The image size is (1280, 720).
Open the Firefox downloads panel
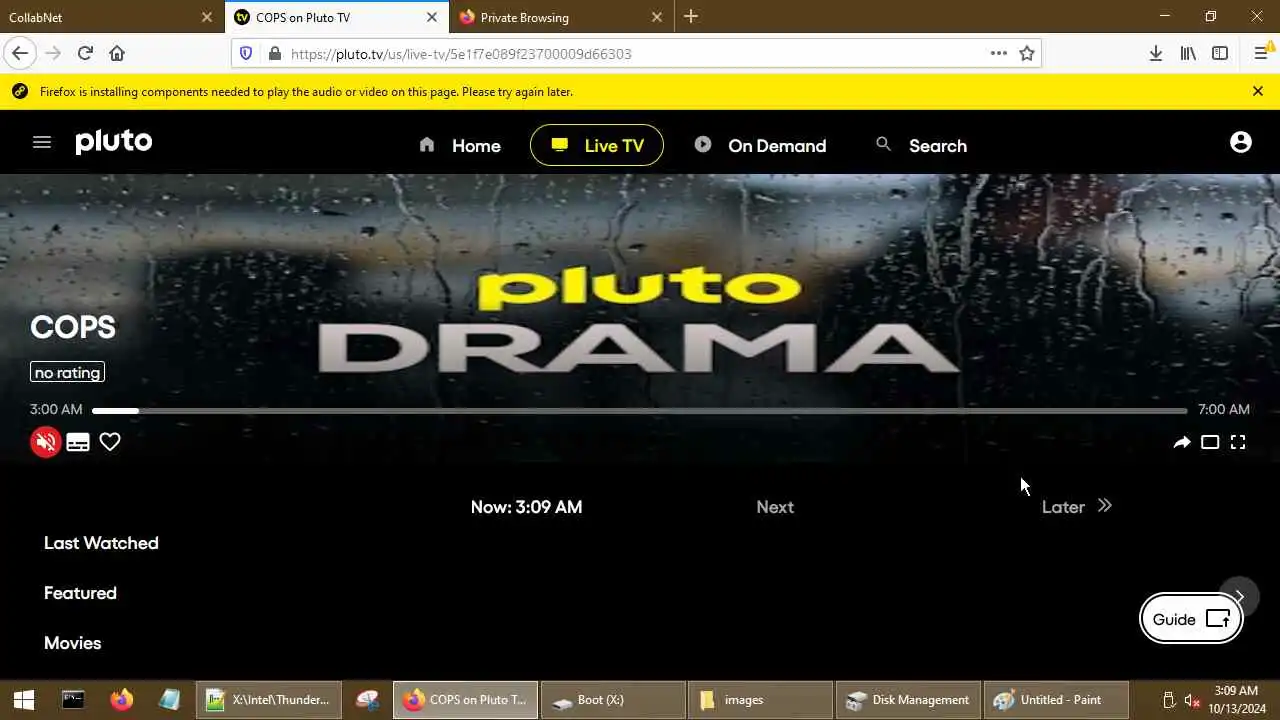(x=1156, y=53)
